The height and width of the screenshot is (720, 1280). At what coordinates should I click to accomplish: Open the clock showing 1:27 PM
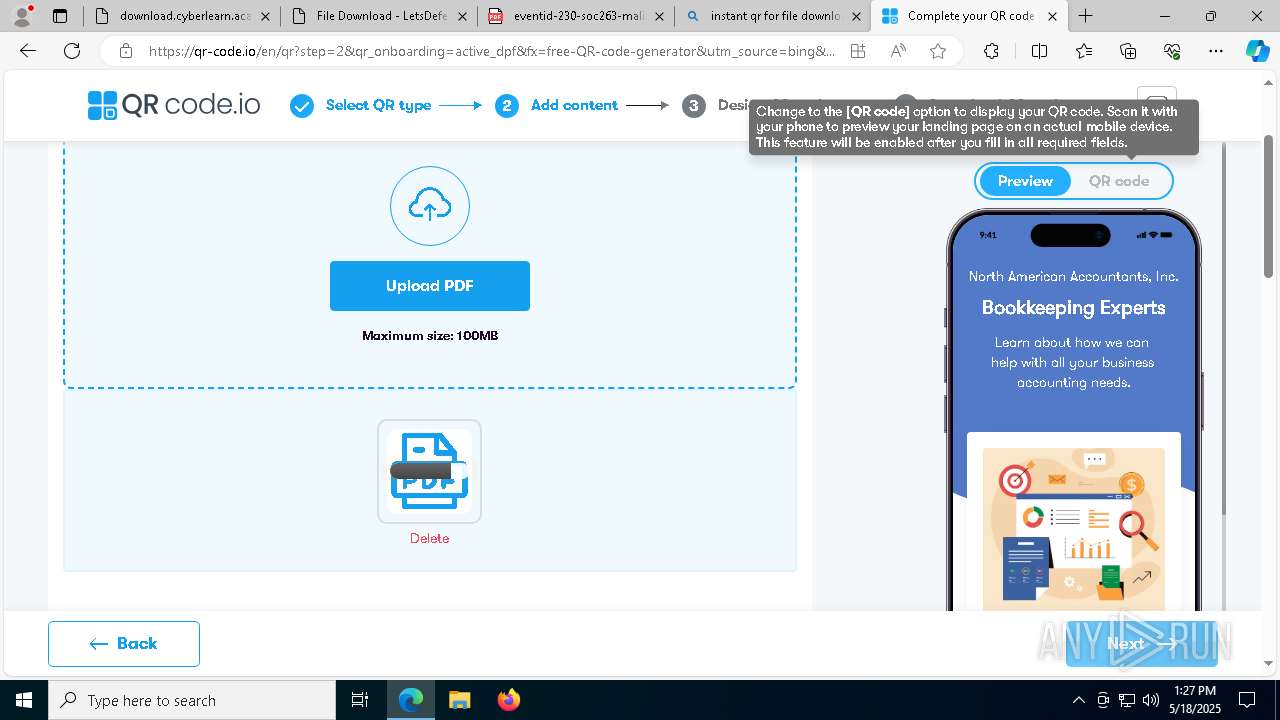tap(1195, 700)
